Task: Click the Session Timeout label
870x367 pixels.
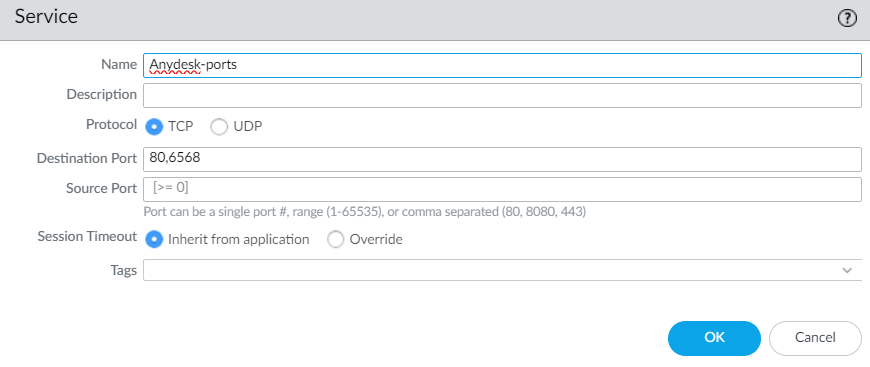Action: pos(87,237)
